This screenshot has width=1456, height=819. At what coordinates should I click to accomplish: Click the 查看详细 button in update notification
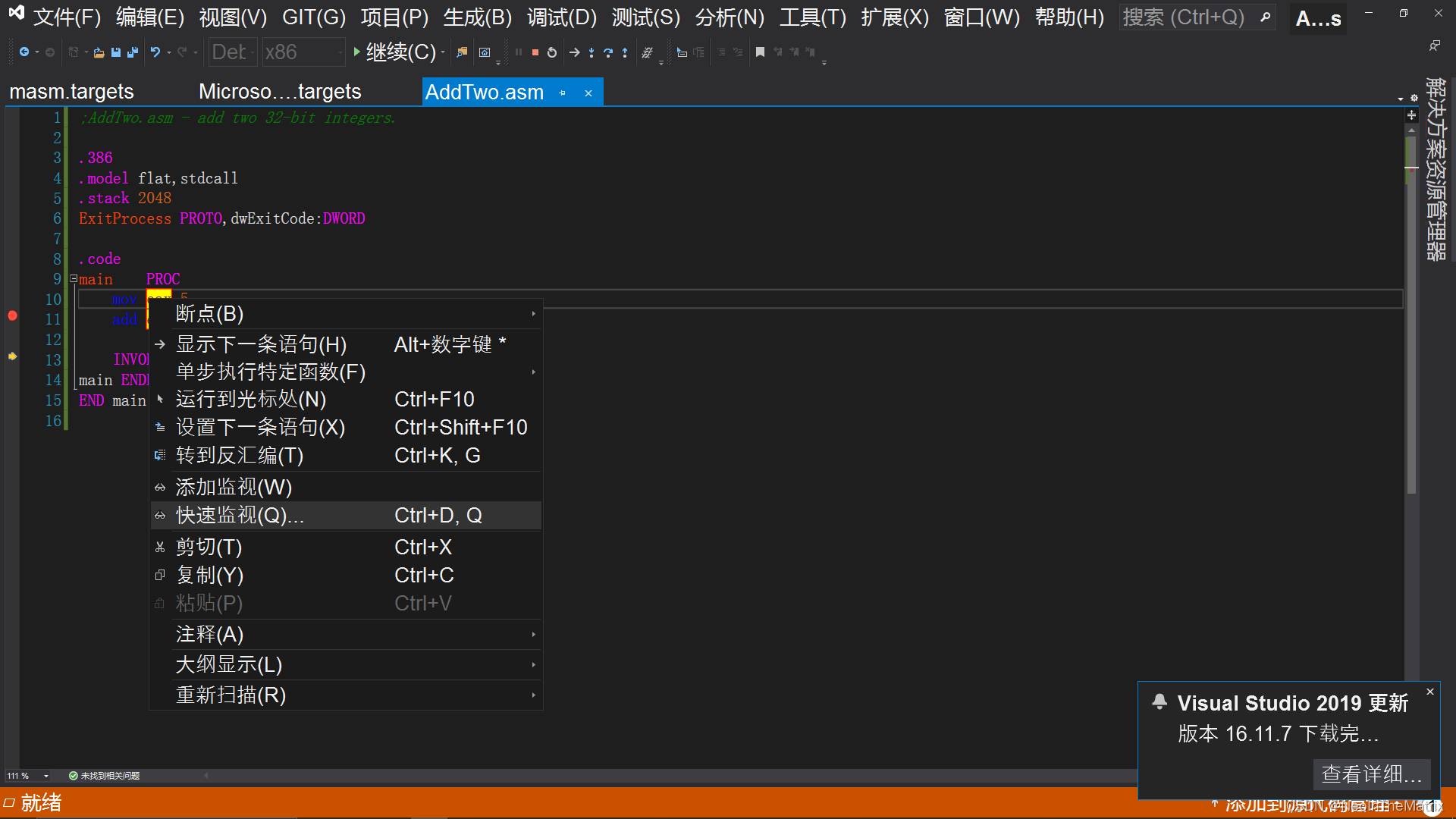(1372, 774)
